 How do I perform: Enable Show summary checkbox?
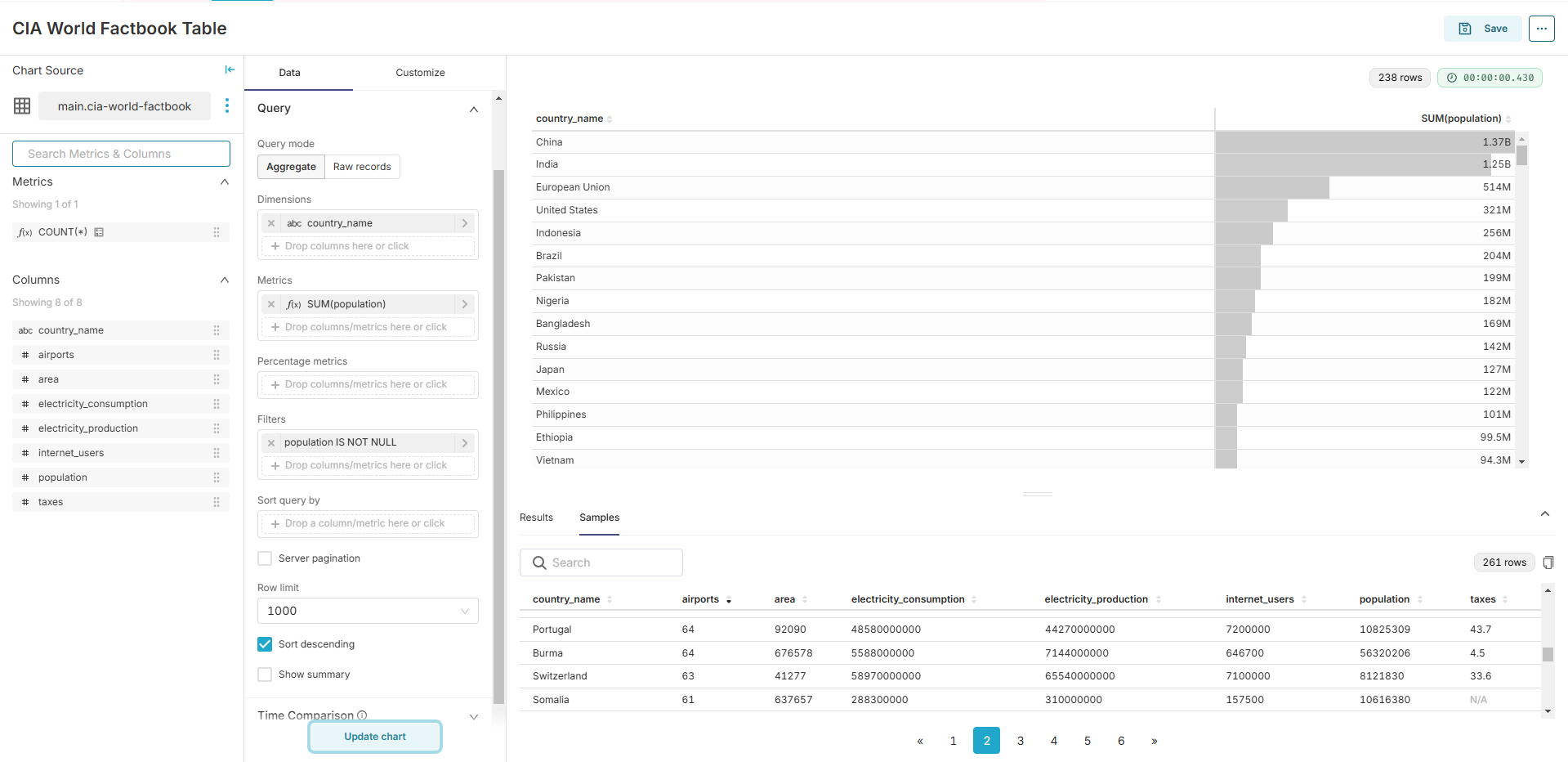click(x=265, y=675)
